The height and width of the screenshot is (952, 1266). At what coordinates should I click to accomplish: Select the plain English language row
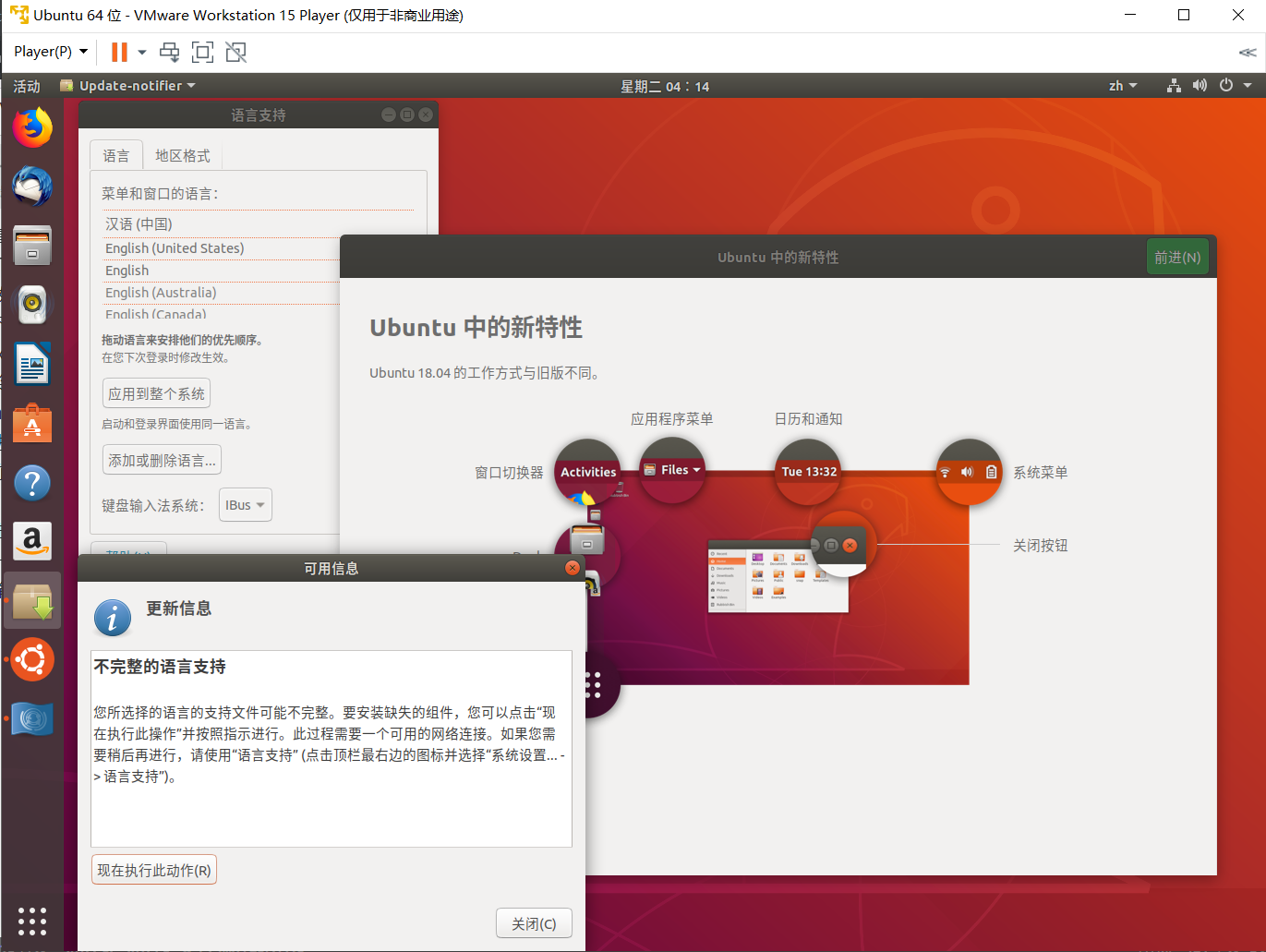[222, 271]
